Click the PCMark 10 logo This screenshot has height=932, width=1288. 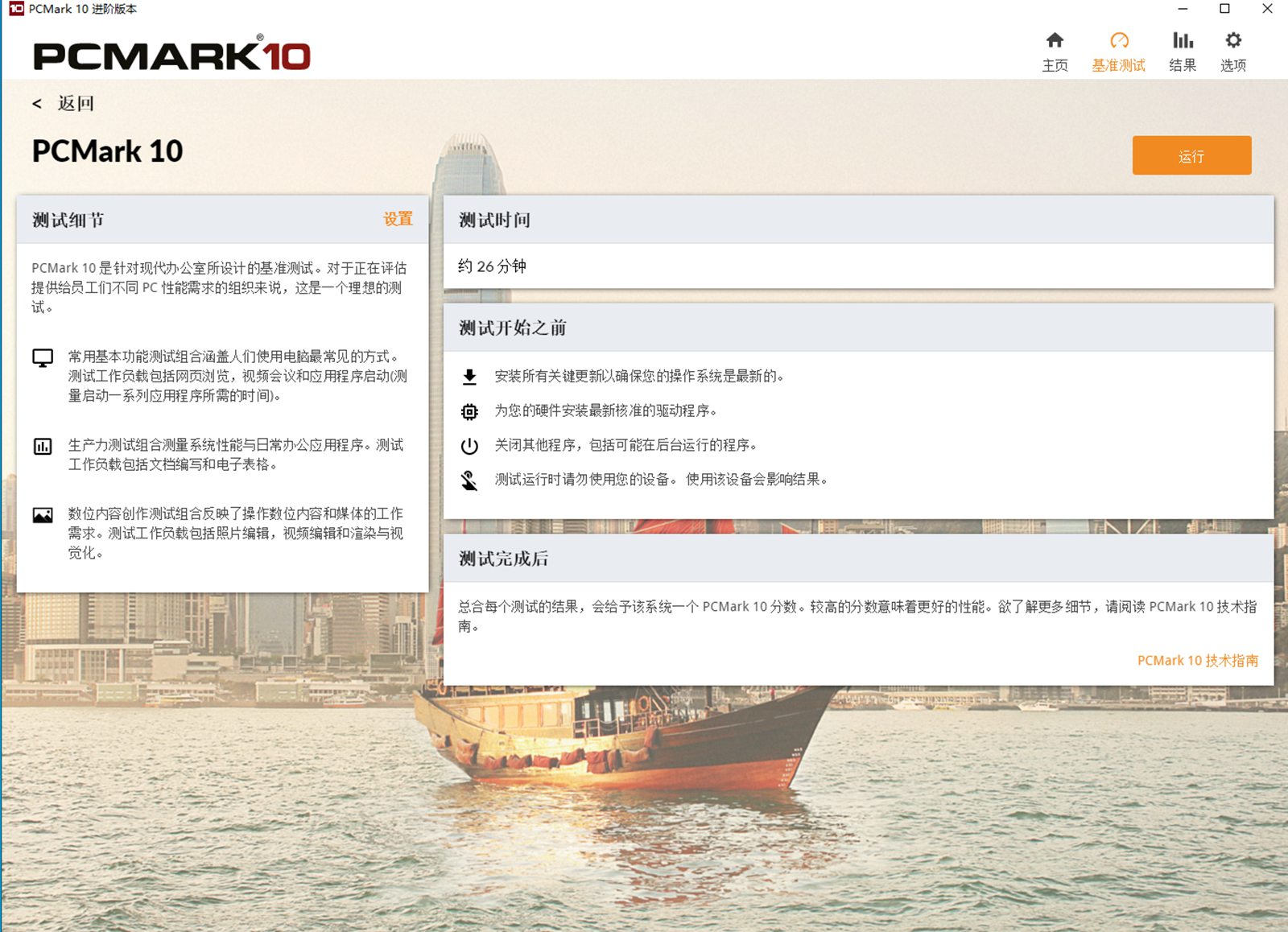171,54
